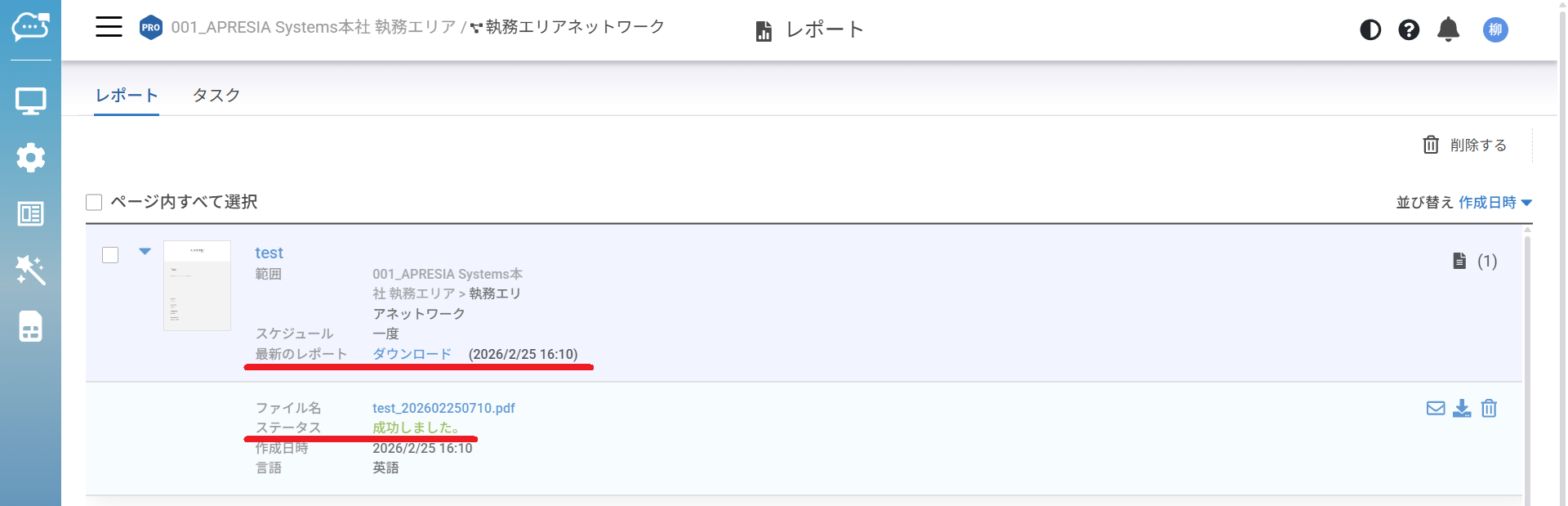Screen dimensions: 1568x506
Task: Open the settings gear in sidebar
Action: [31, 157]
